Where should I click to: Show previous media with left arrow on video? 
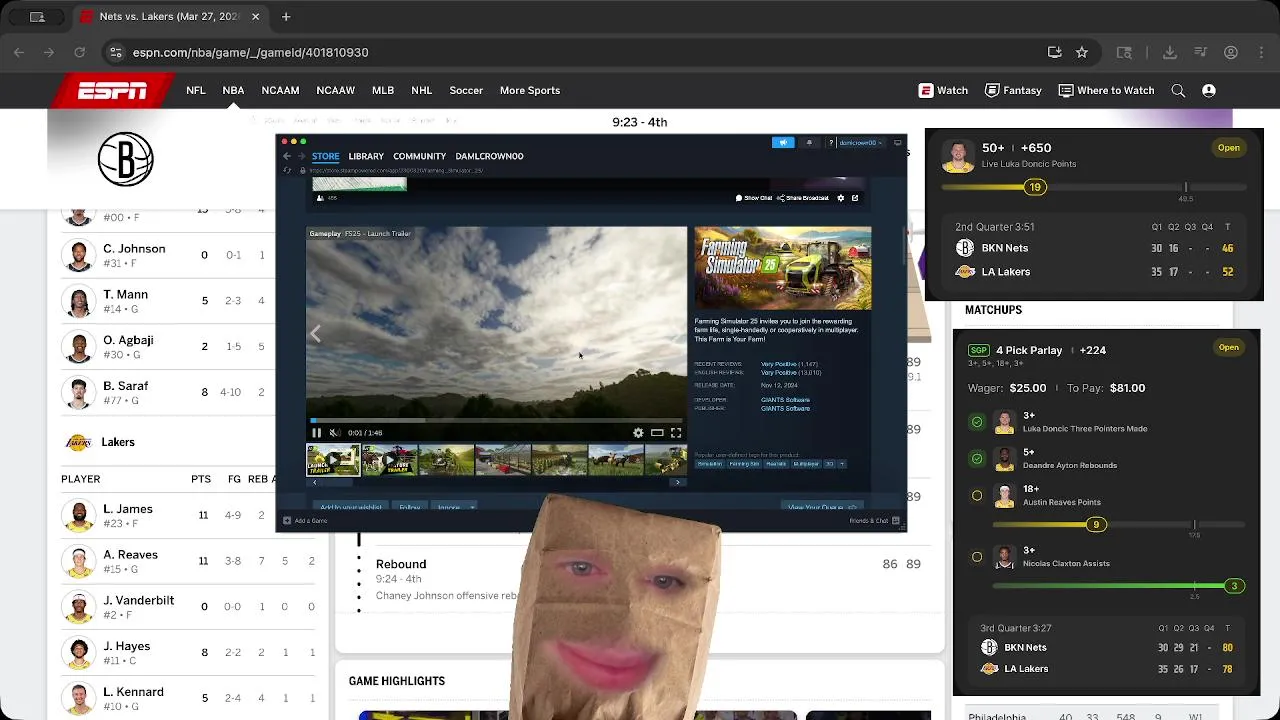pos(316,334)
